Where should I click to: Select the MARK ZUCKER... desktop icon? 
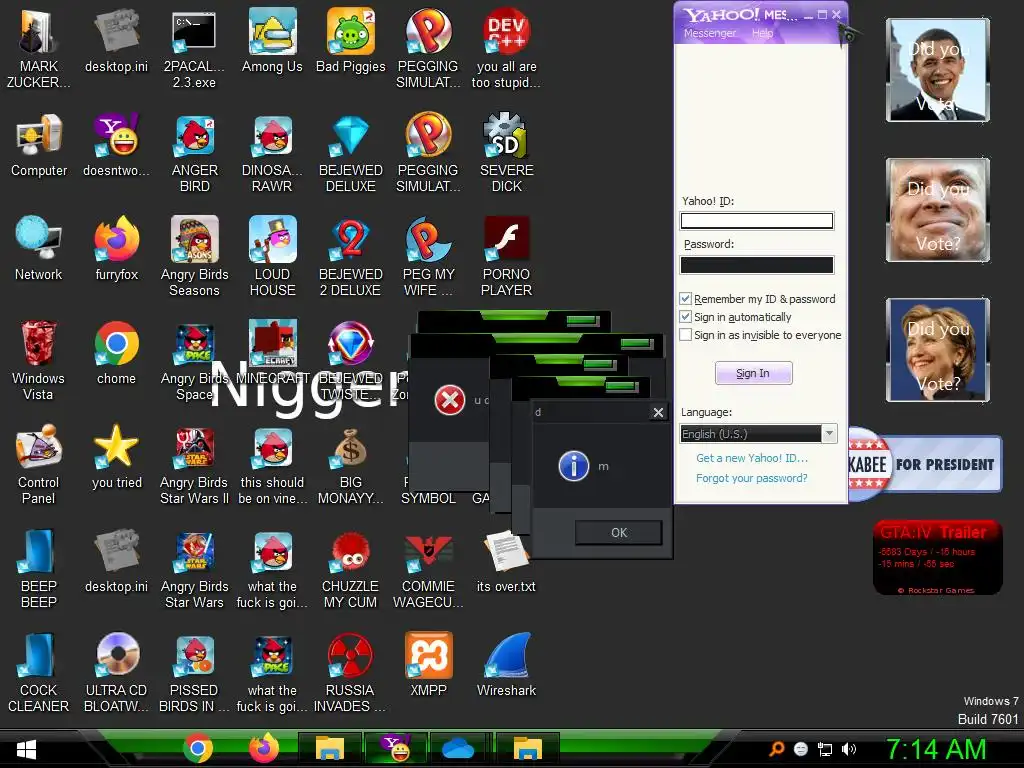point(39,50)
